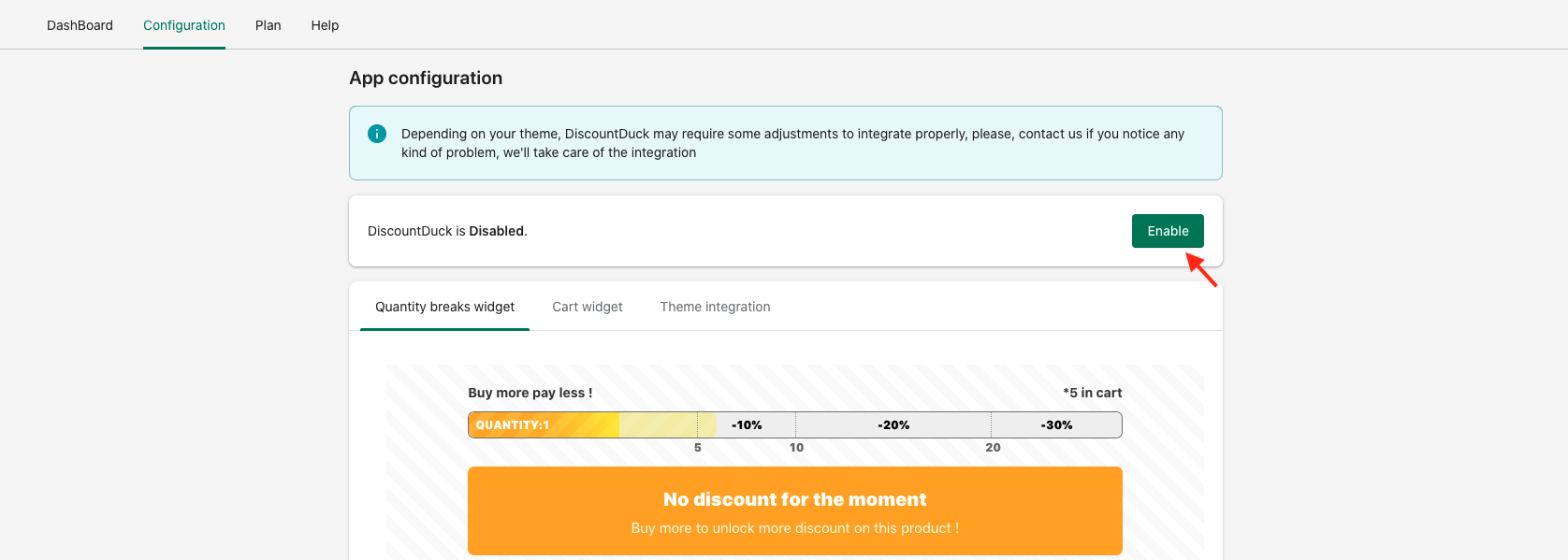1568x560 pixels.
Task: Click the orange No discount banner
Action: click(795, 510)
